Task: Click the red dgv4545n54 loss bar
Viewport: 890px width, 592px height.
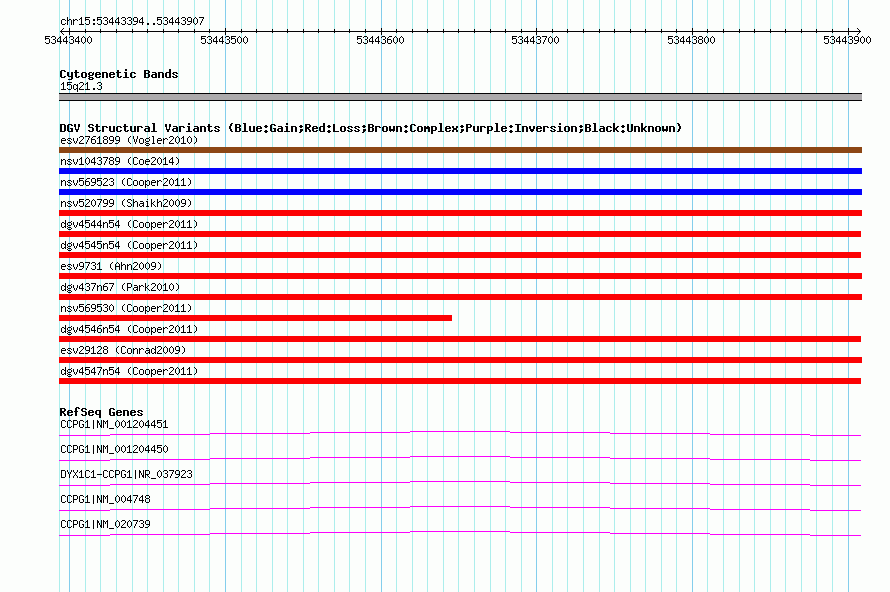Action: pyautogui.click(x=460, y=255)
